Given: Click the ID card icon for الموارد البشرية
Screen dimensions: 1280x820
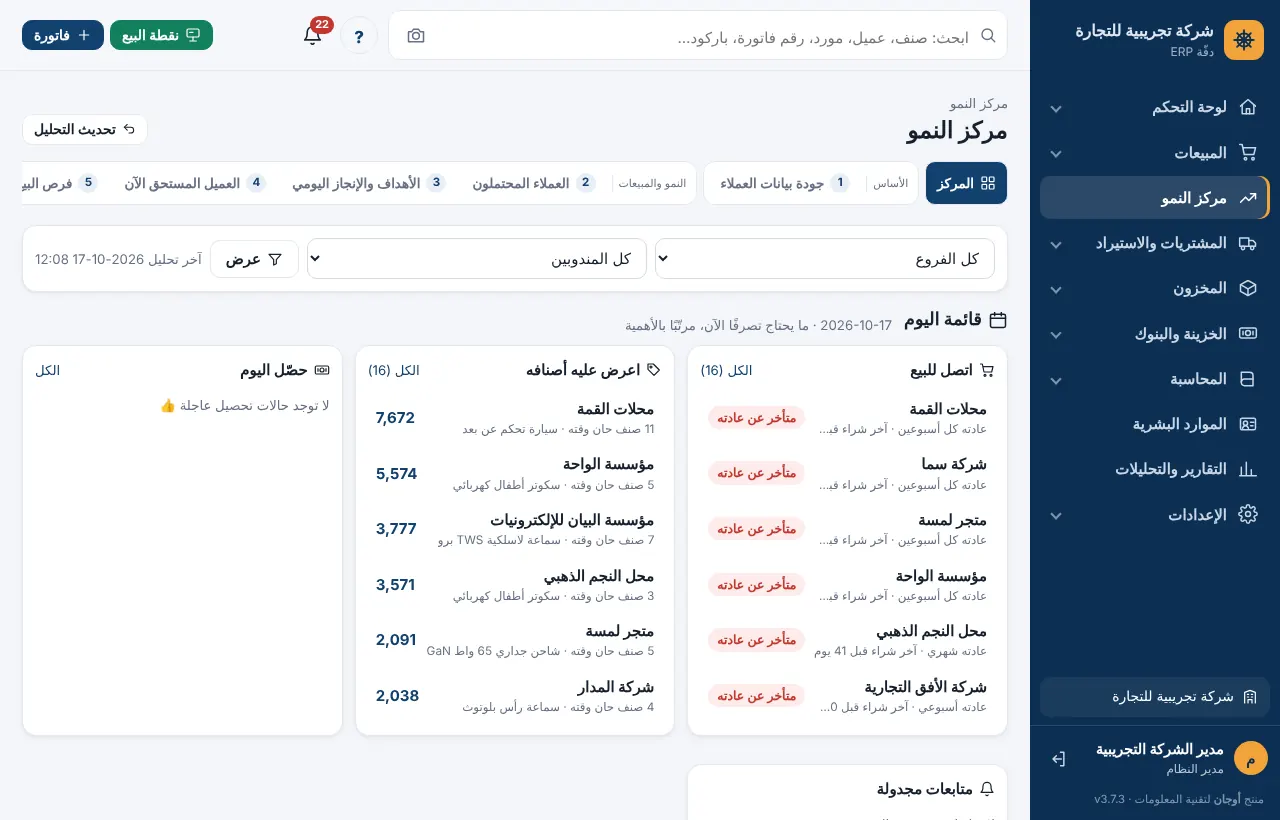Looking at the screenshot, I should point(1247,424).
